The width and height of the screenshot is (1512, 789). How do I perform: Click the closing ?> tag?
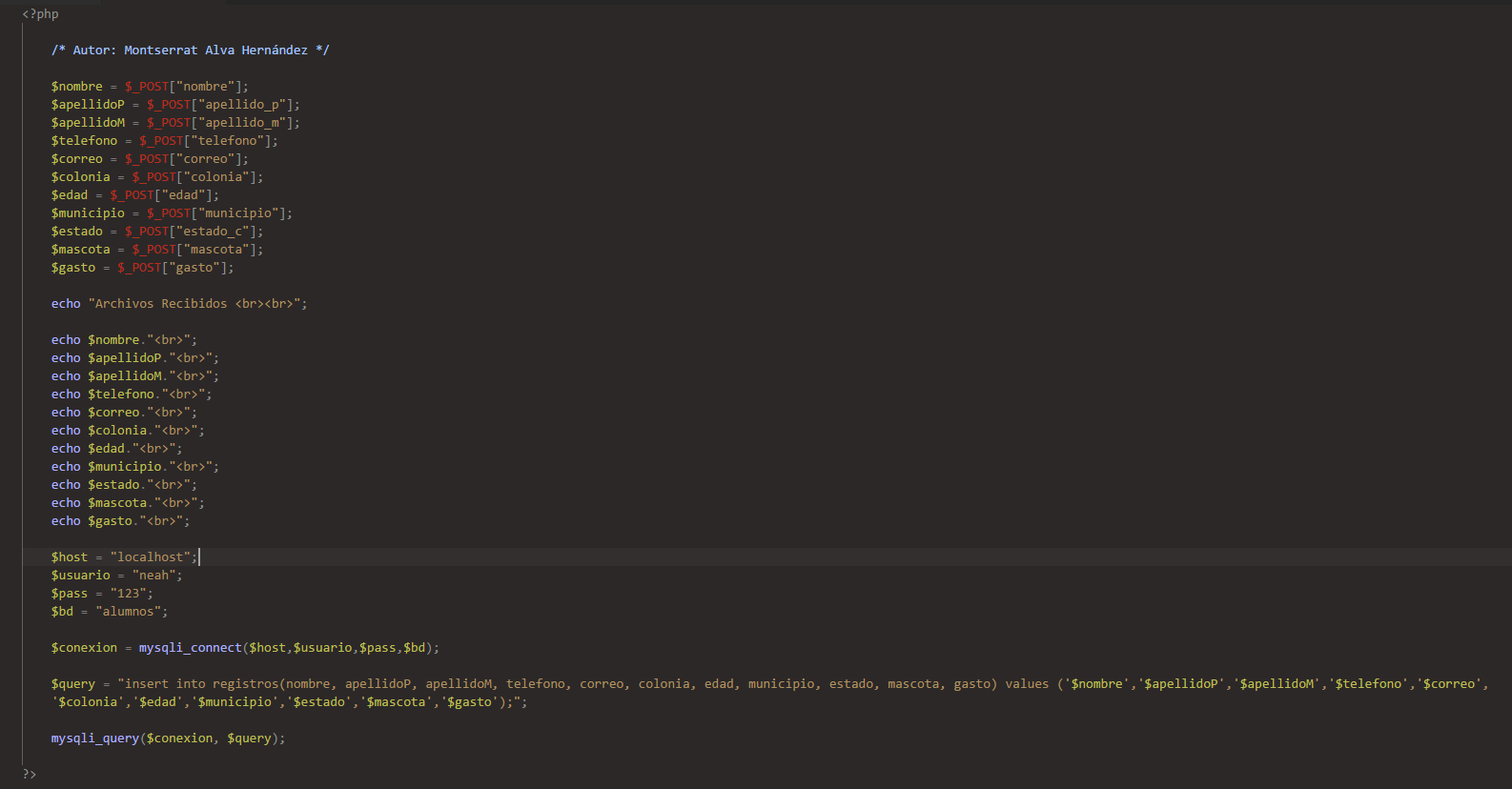click(30, 775)
